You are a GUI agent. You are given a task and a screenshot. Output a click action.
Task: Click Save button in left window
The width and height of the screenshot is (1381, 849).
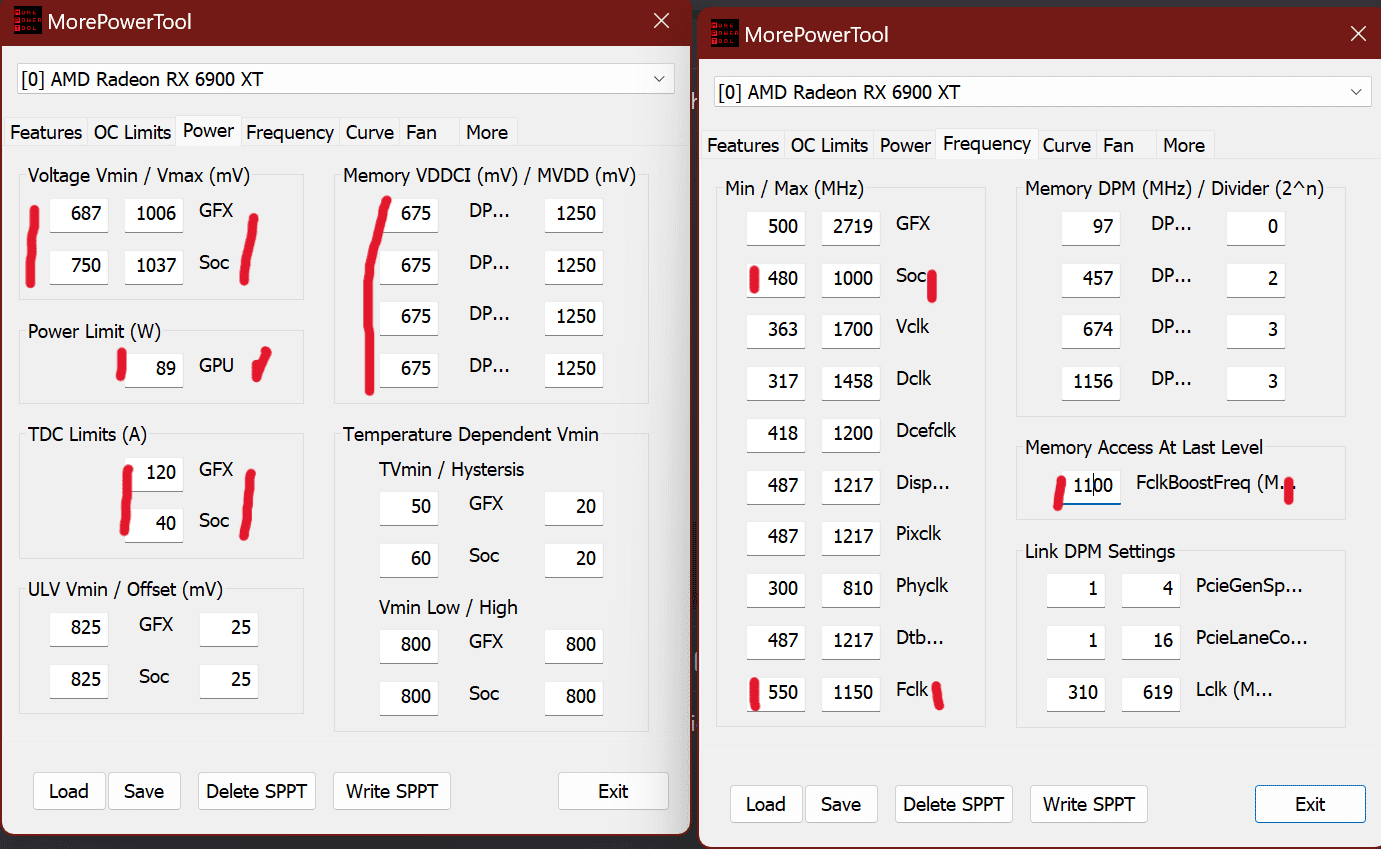(x=144, y=791)
